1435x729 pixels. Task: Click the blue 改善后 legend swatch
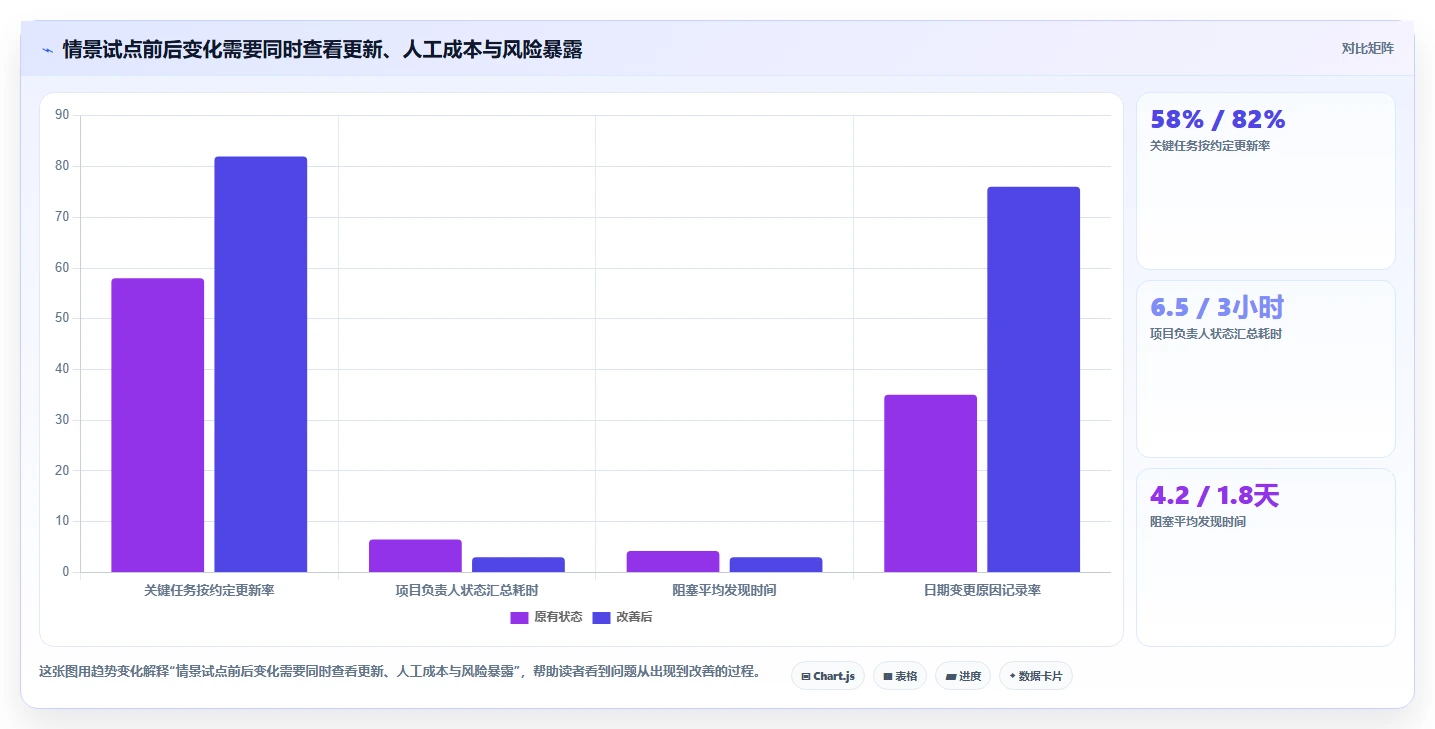(x=601, y=617)
